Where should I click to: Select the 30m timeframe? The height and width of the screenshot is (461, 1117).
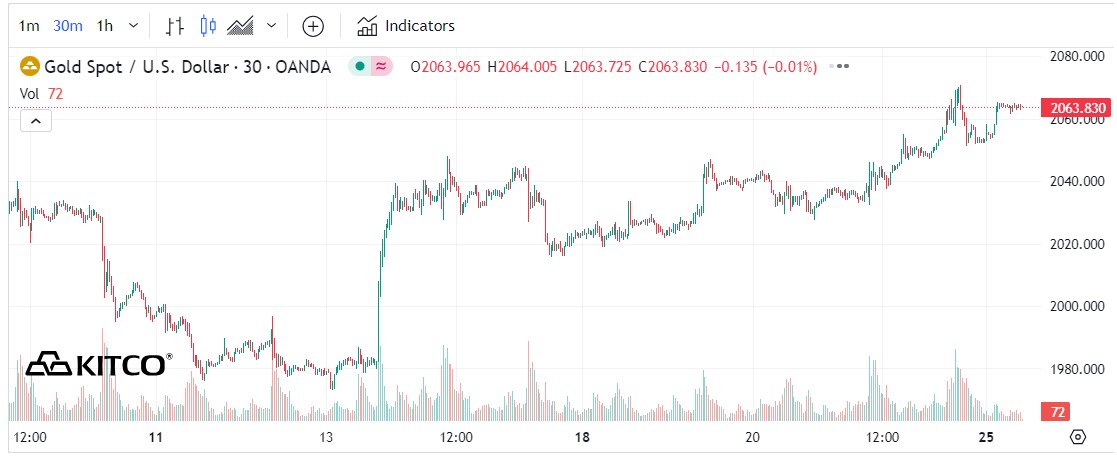click(68, 26)
